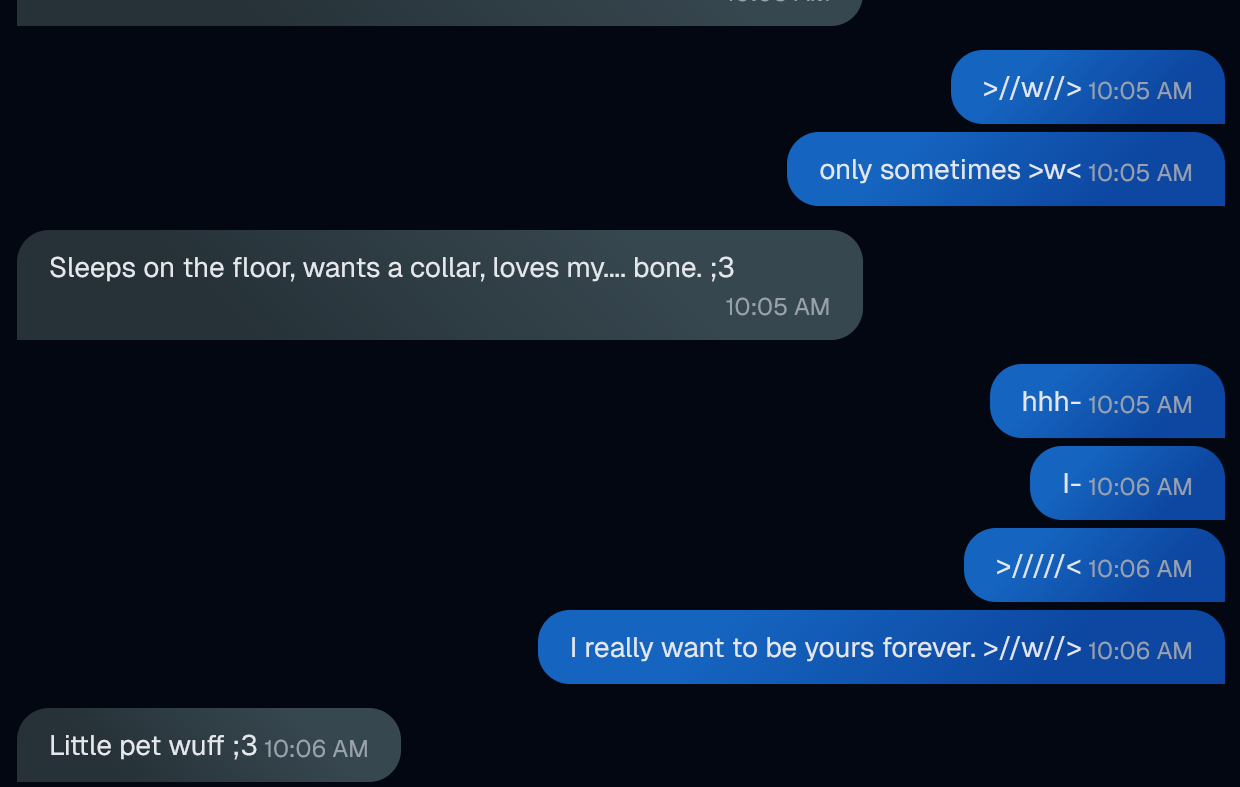Click the "yours forever" sent message text
This screenshot has height=787, width=1240.
[x=772, y=648]
